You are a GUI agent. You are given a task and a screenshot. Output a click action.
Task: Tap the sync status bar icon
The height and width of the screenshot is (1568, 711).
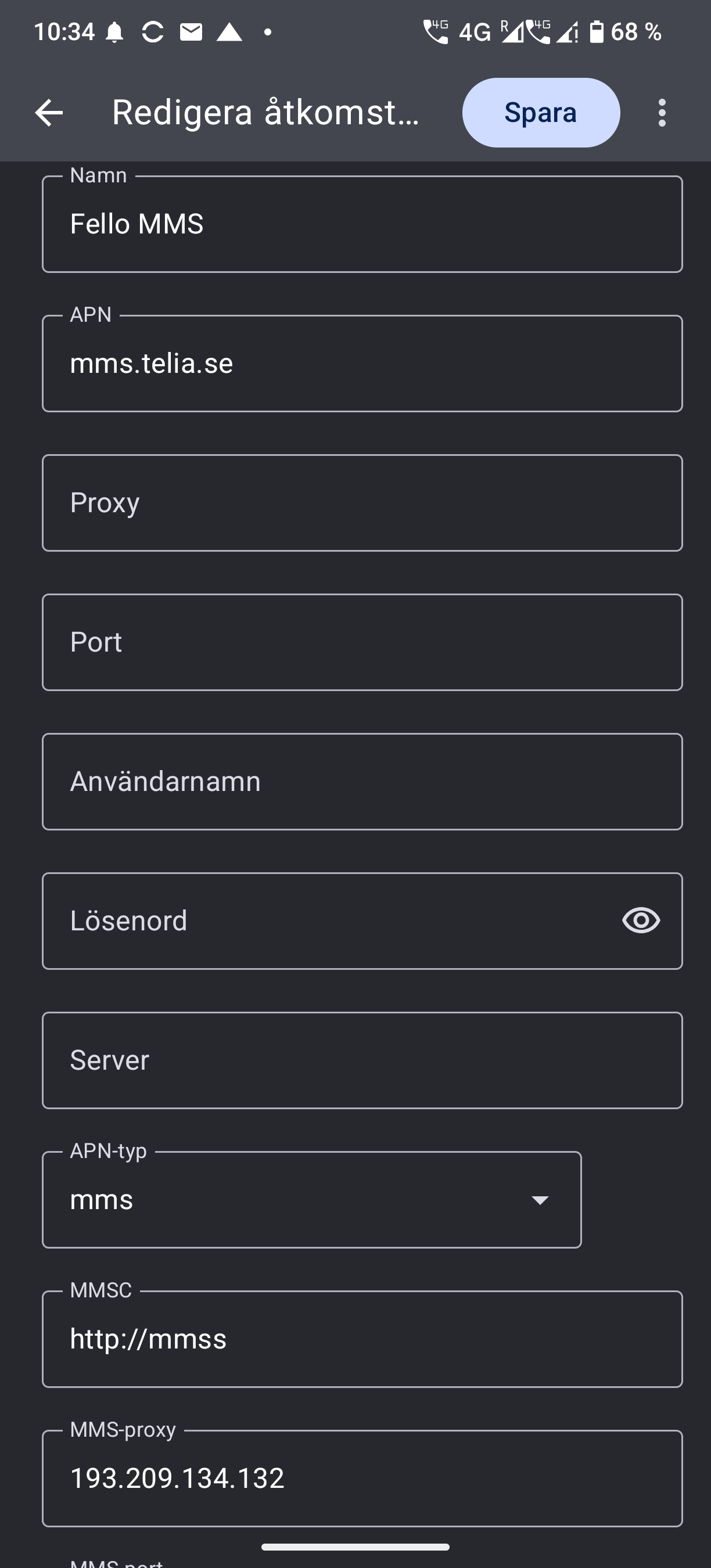152,33
